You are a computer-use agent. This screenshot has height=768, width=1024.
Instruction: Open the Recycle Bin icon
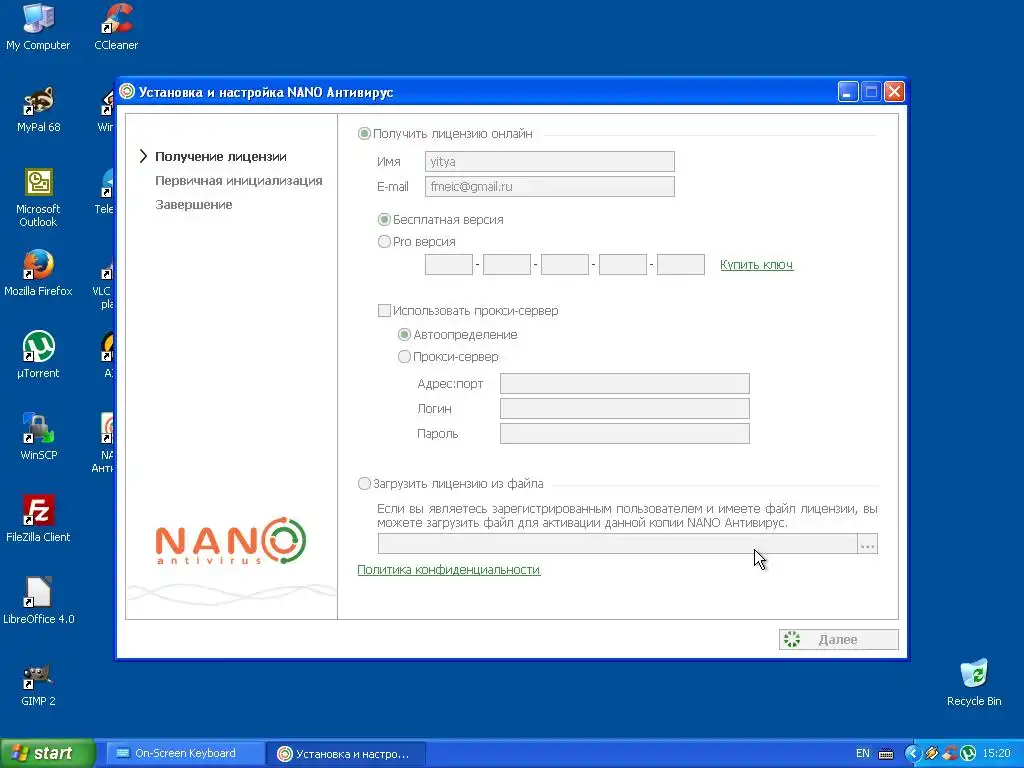974,682
